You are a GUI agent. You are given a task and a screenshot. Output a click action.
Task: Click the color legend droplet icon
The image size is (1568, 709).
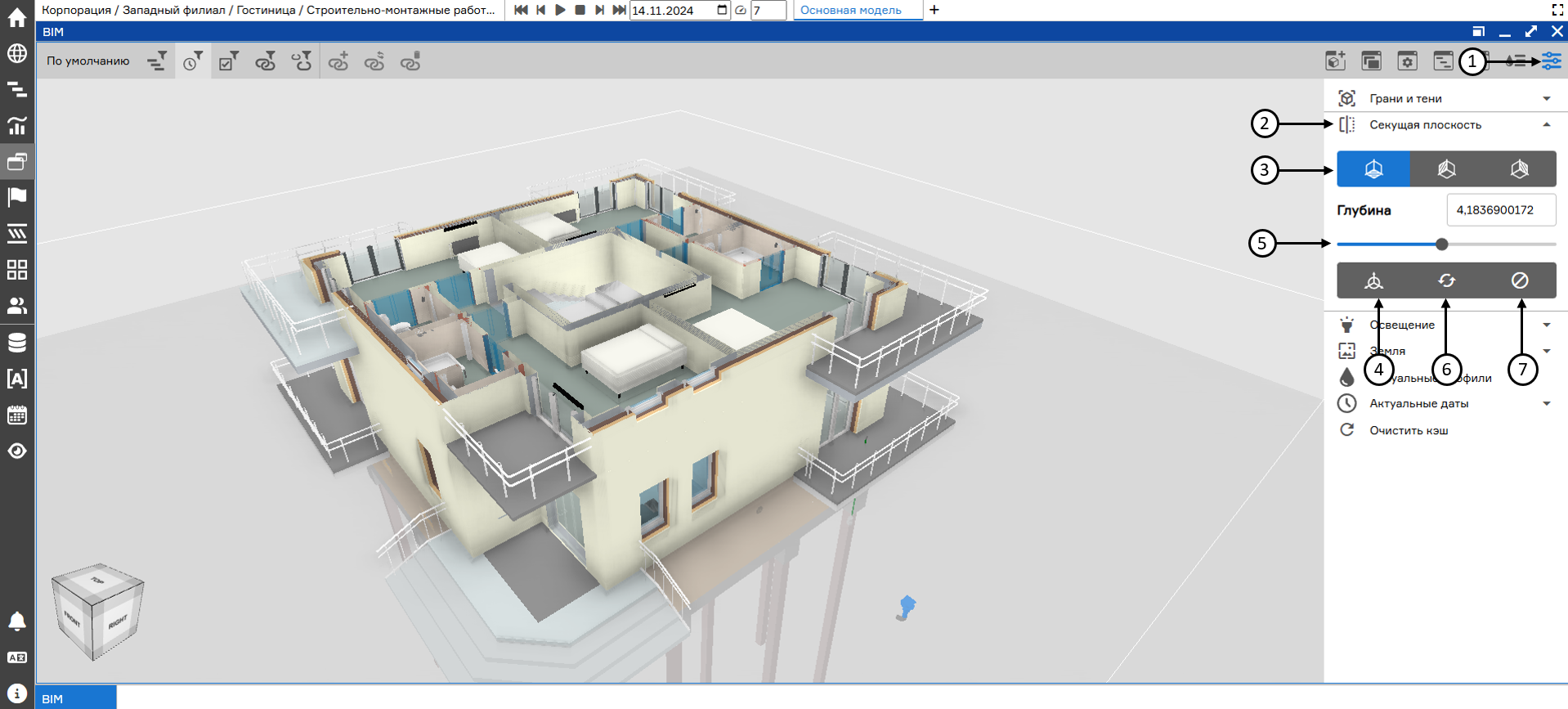pos(1516,61)
